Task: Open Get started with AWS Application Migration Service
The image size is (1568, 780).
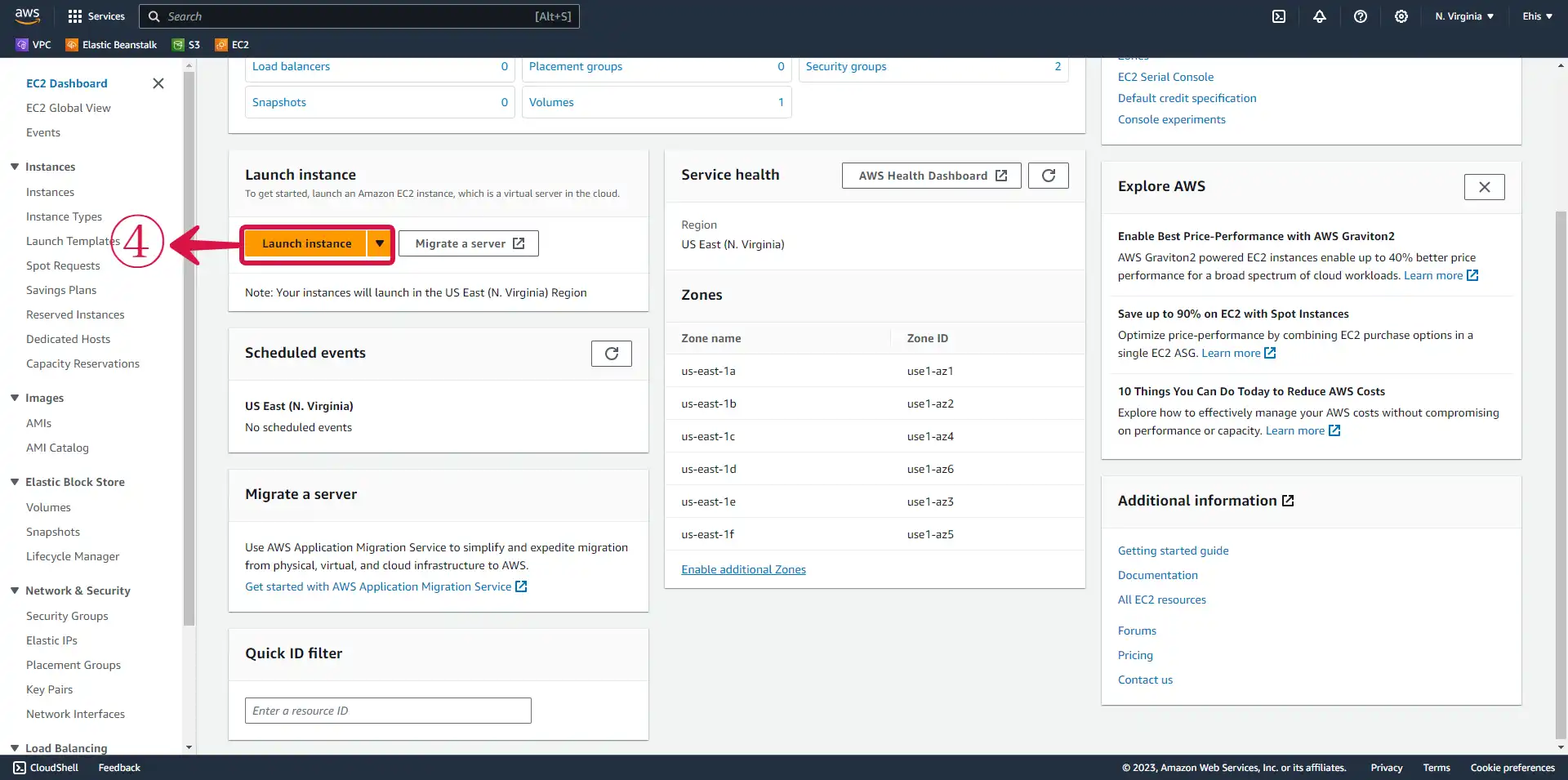Action: pyautogui.click(x=385, y=586)
